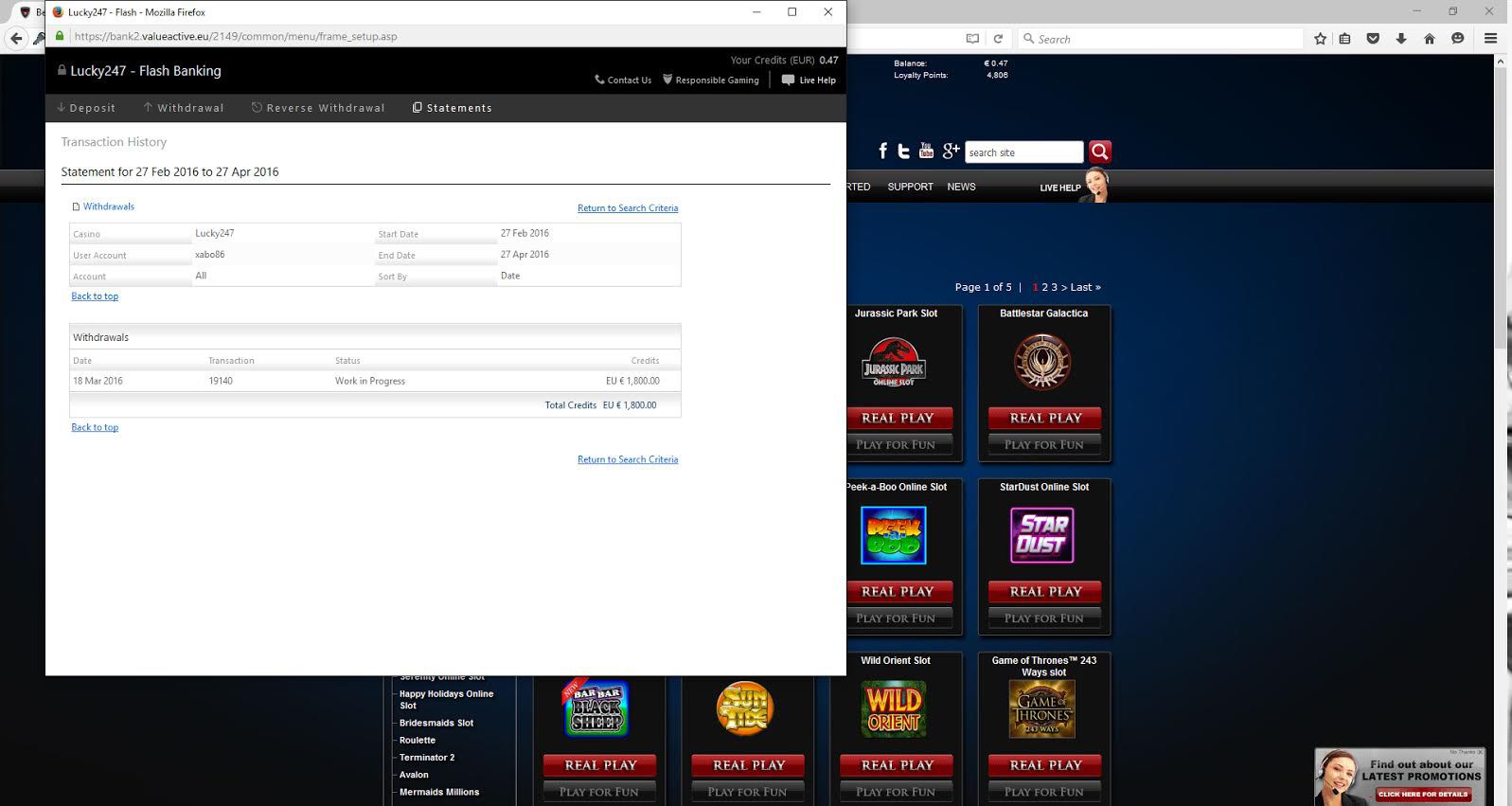This screenshot has width=1512, height=806.
Task: Start REAL PLAY for StarDust Online Slot
Action: pos(1045,592)
